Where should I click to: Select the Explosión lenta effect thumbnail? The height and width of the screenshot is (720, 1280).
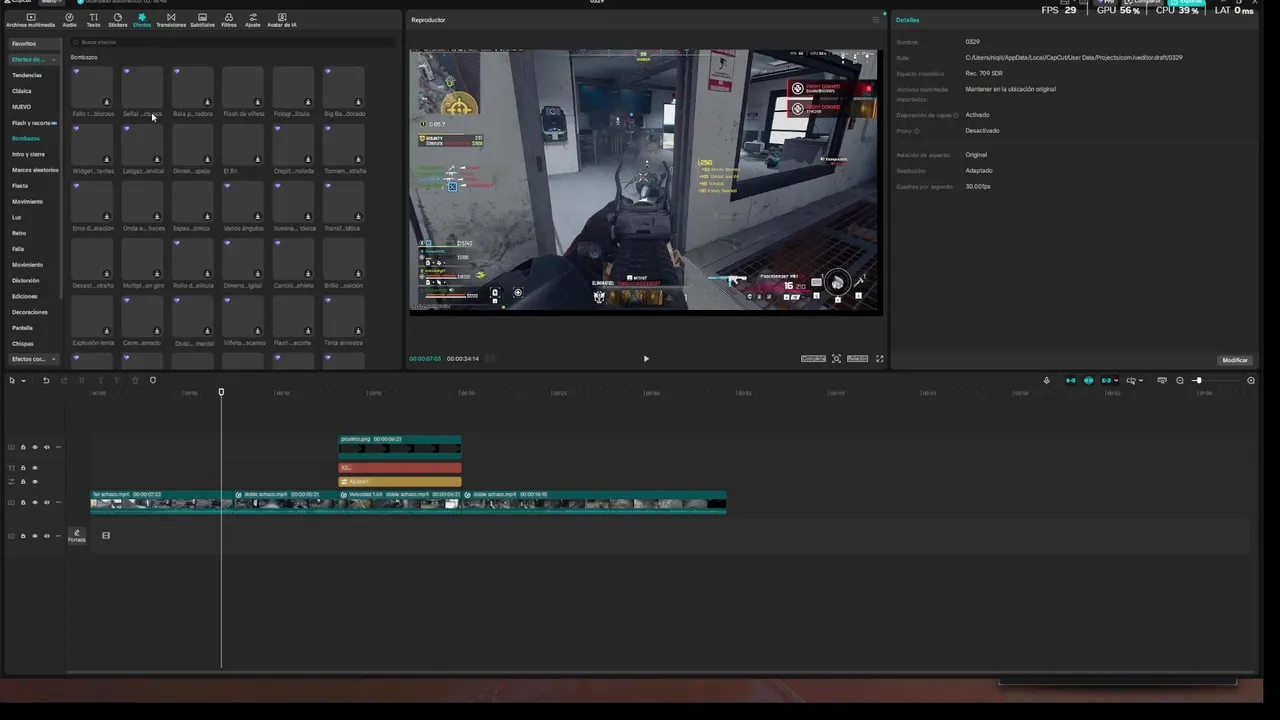tap(91, 317)
